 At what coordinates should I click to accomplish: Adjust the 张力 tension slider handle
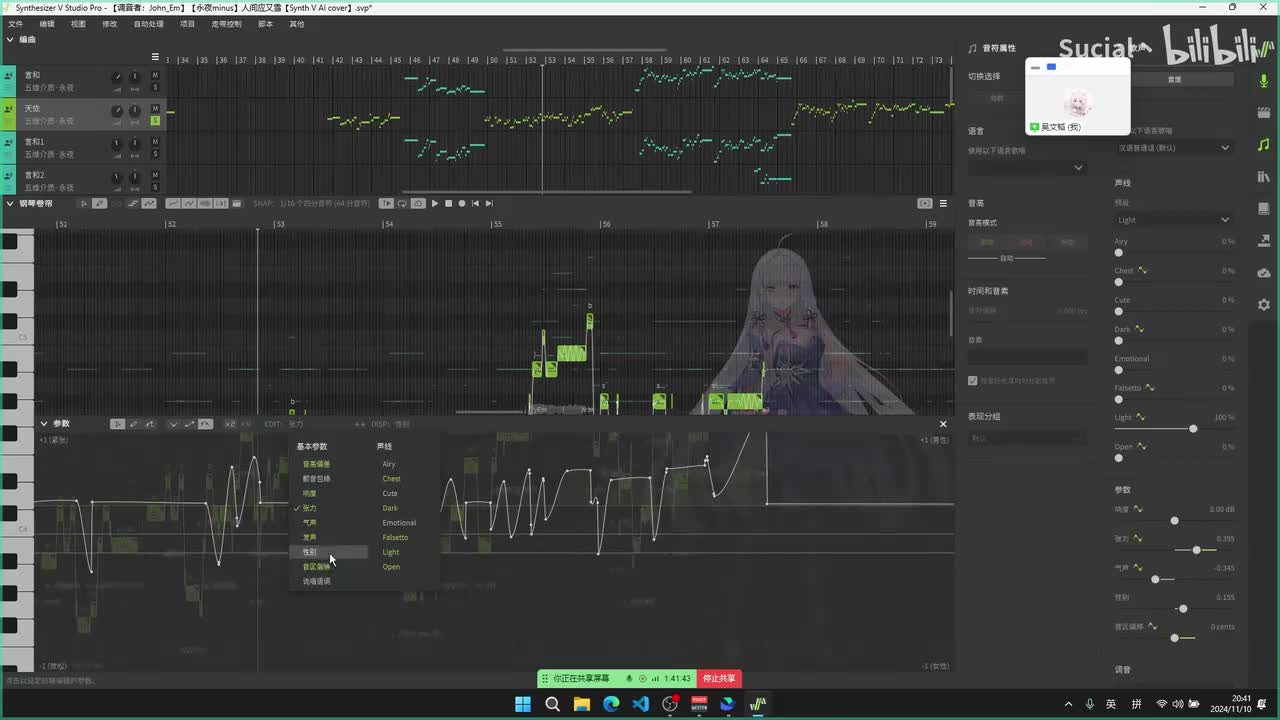tap(1196, 550)
